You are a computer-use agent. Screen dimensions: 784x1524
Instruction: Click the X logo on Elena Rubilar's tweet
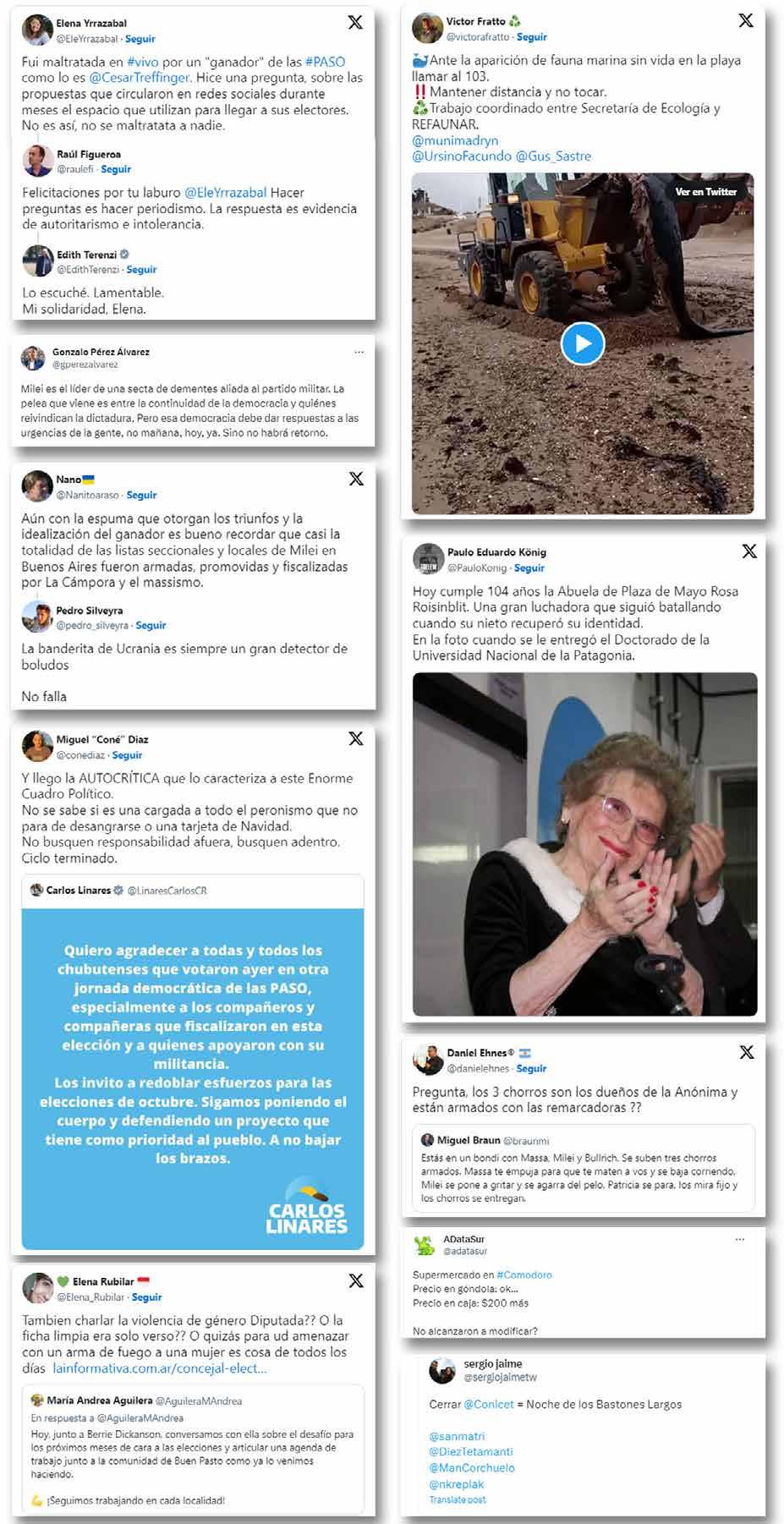(x=356, y=1280)
